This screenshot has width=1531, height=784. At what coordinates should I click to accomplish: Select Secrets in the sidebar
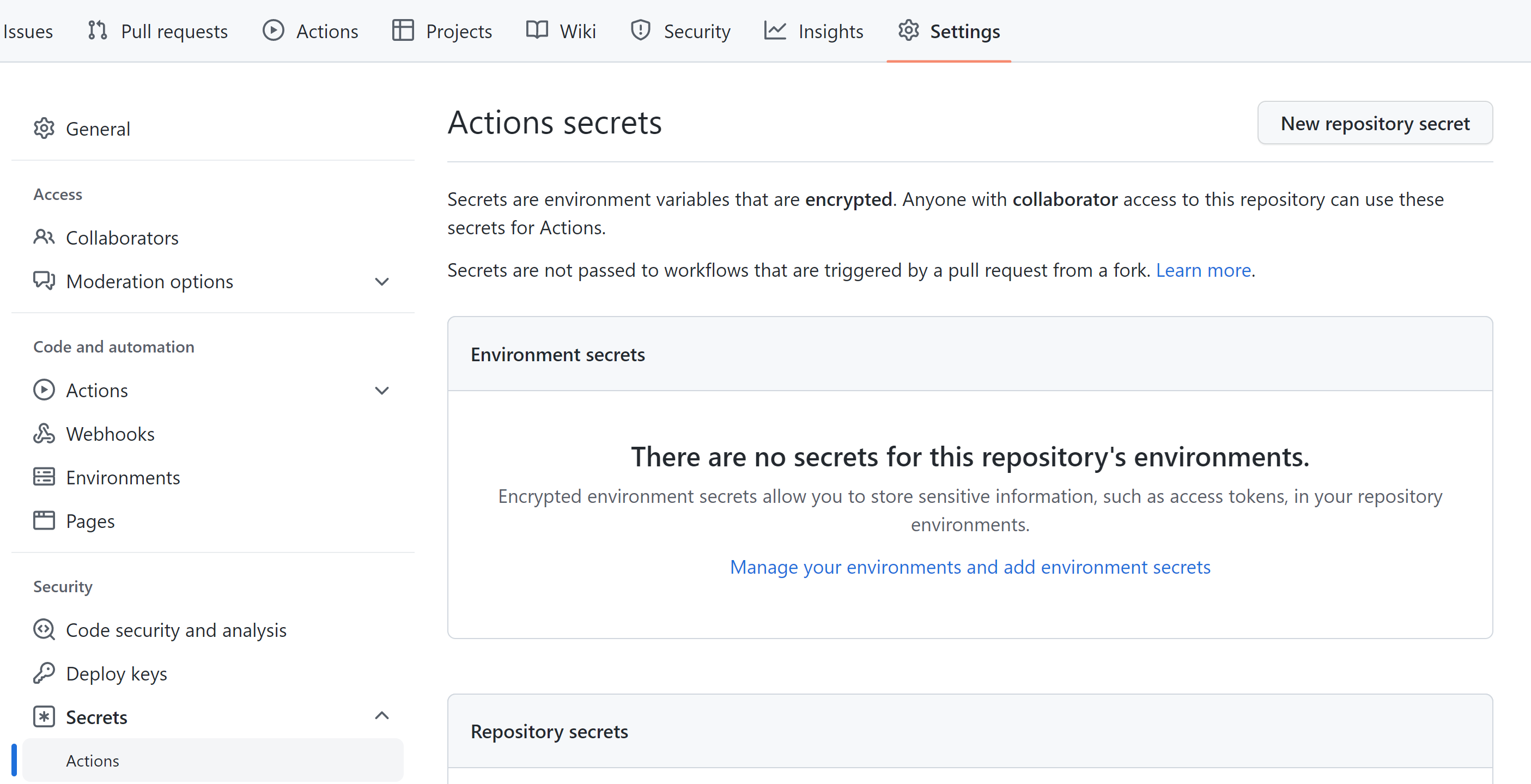point(213,717)
